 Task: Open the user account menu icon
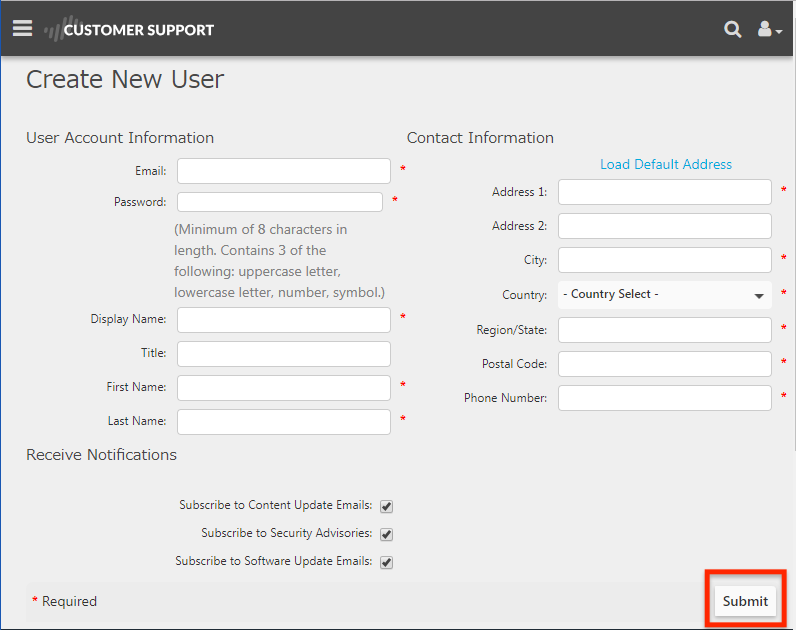point(768,29)
